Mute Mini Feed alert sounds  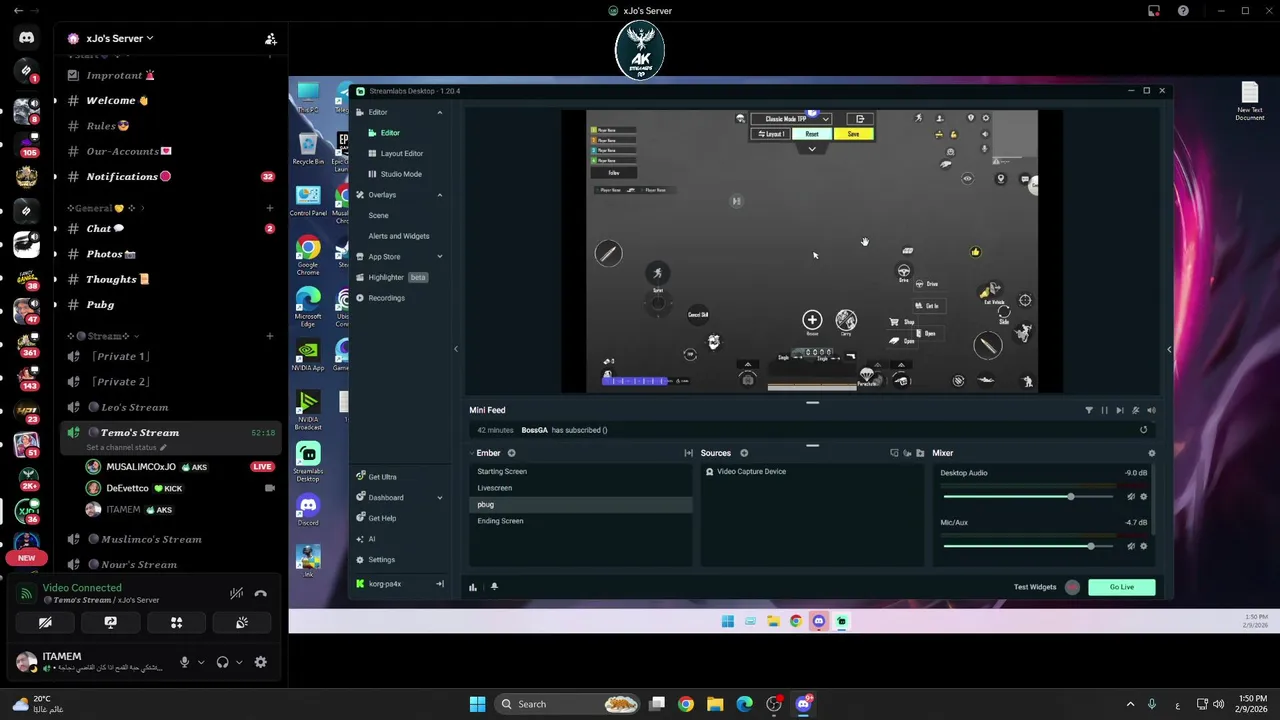[1151, 410]
